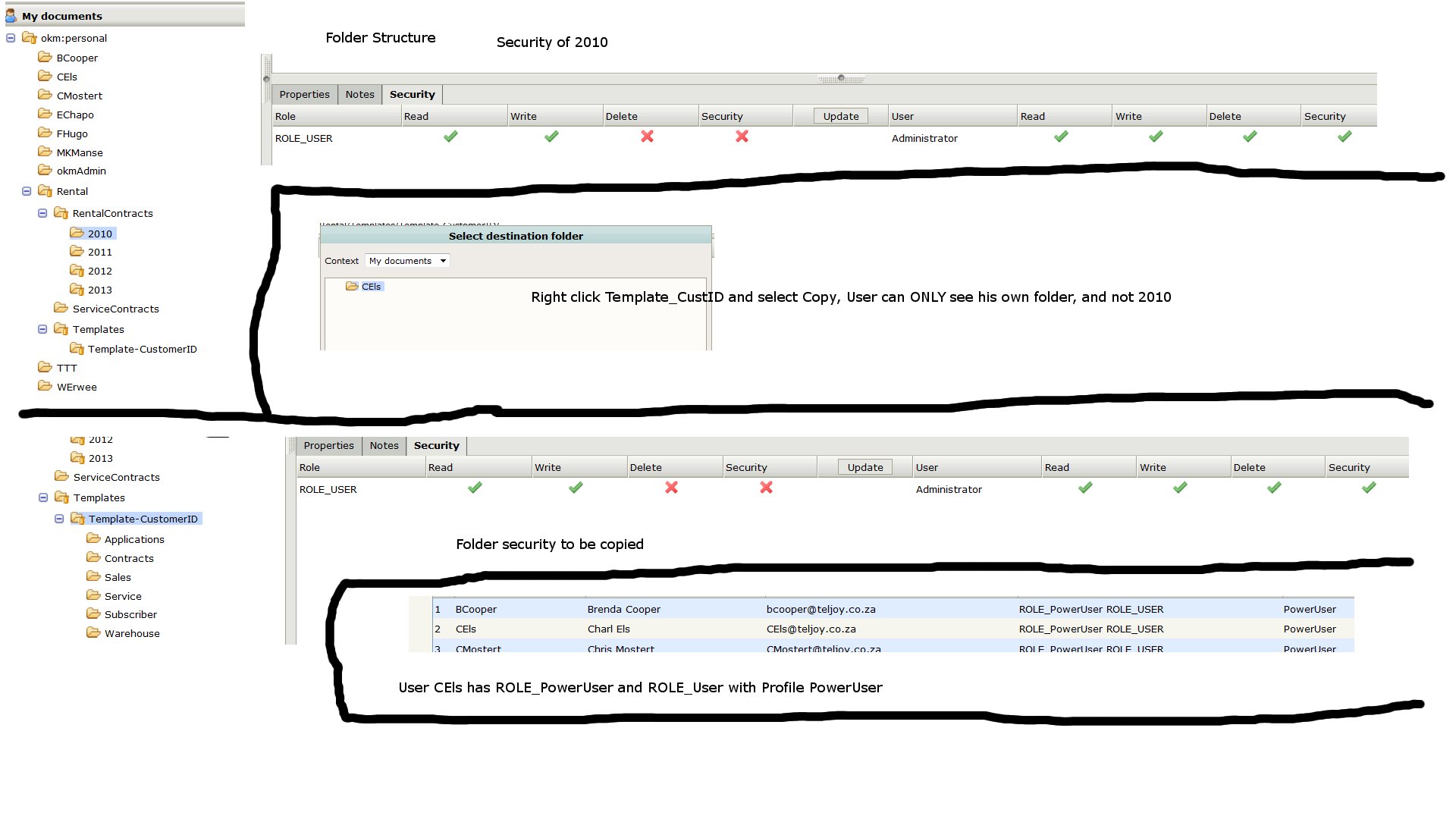The width and height of the screenshot is (1456, 819).
Task: Toggle ROLE_USER Delete permission in top panel
Action: pyautogui.click(x=647, y=136)
